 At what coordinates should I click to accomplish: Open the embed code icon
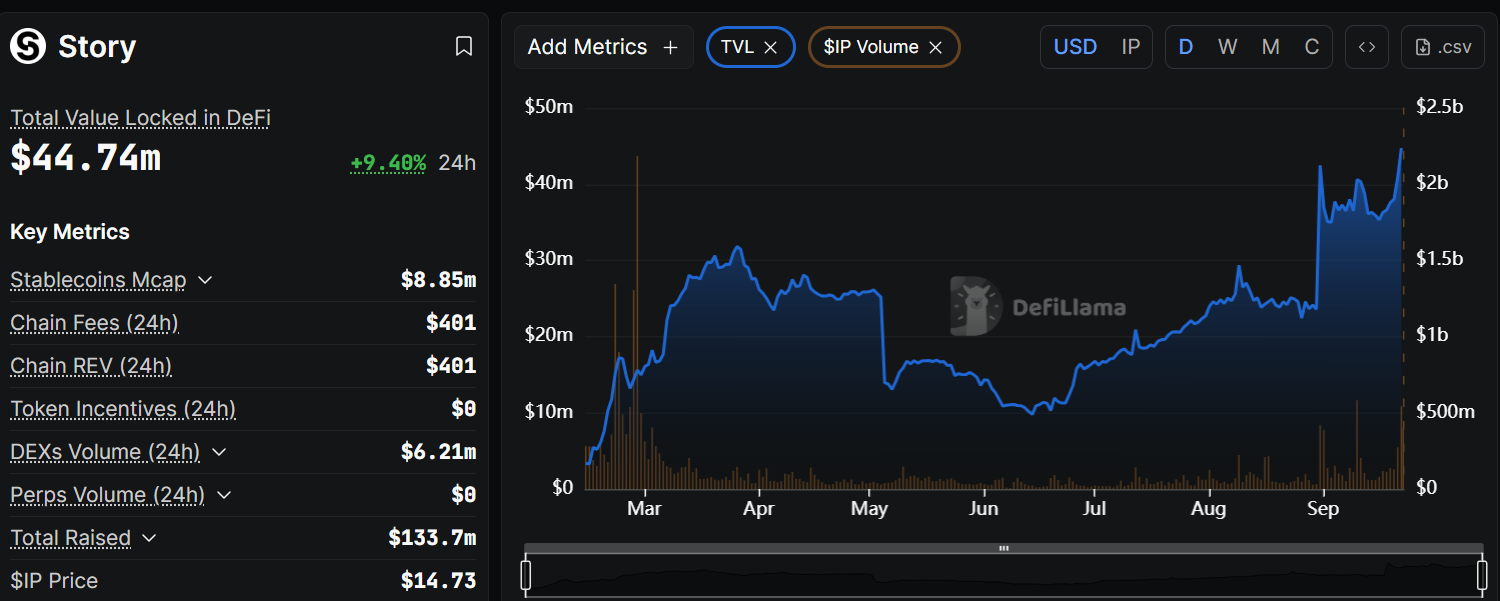point(1367,47)
